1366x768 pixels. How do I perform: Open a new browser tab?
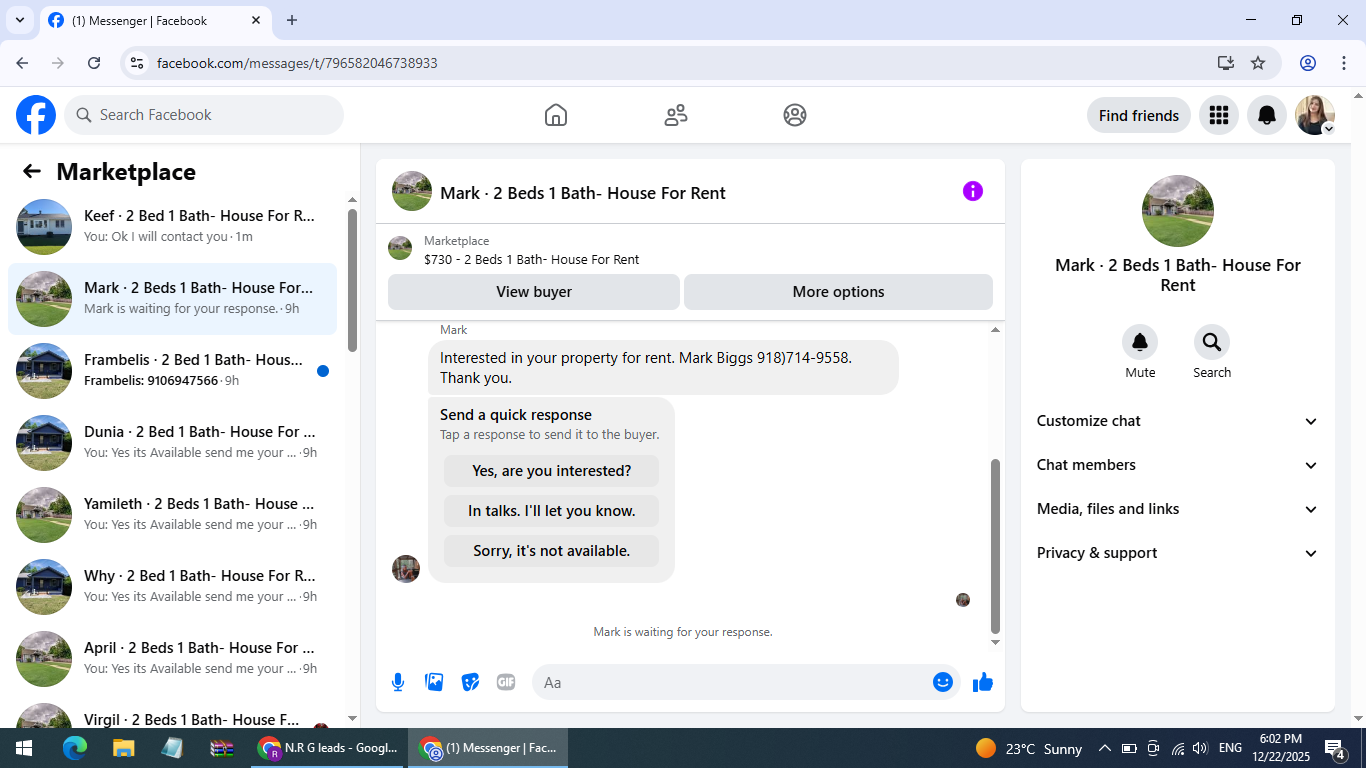pyautogui.click(x=292, y=20)
